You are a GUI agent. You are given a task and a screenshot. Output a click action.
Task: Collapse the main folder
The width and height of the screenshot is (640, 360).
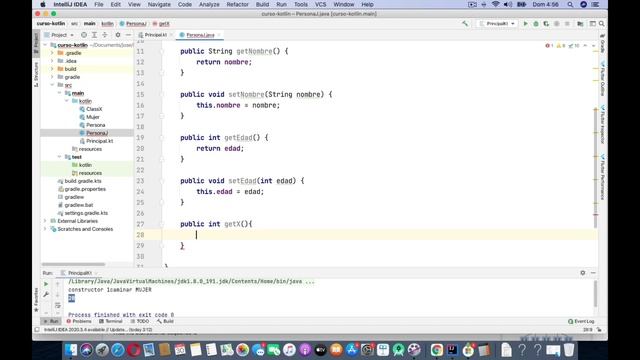click(60, 93)
